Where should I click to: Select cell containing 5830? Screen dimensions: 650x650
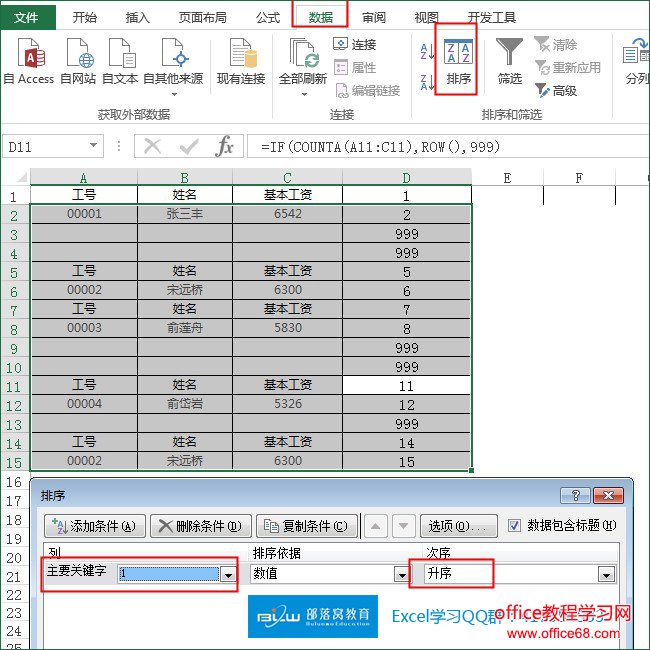[x=288, y=328]
